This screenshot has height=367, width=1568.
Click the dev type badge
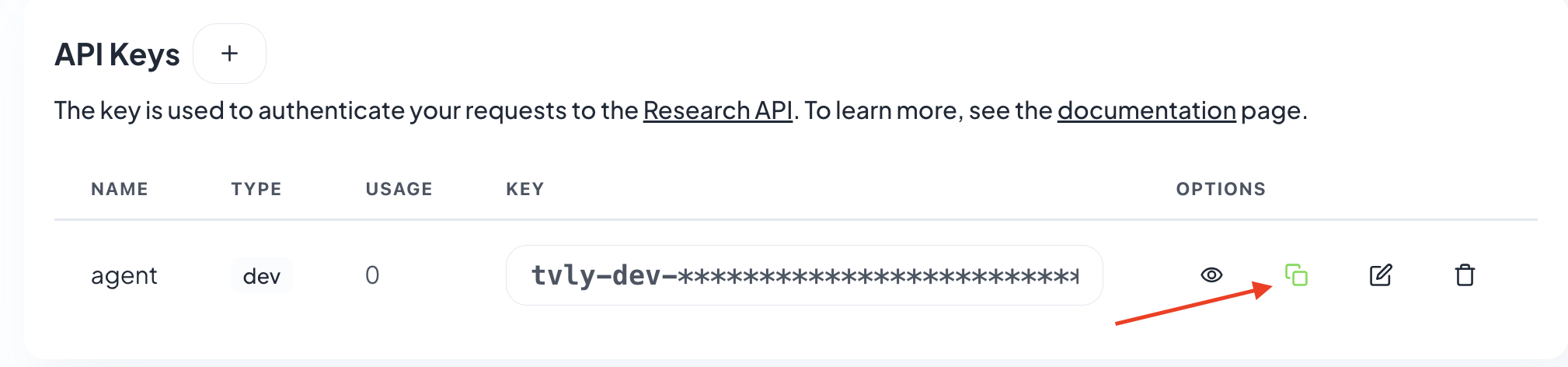point(262,276)
